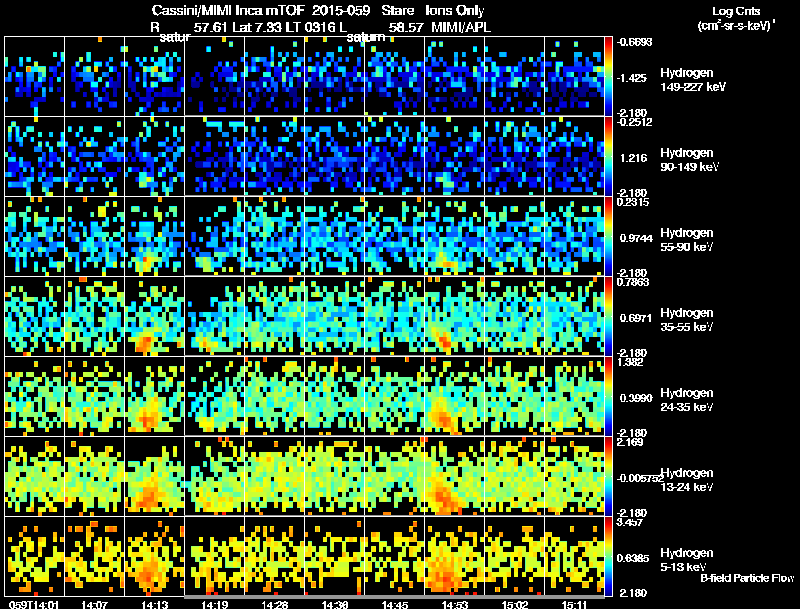Click the 14:07 time label

click(x=94, y=605)
